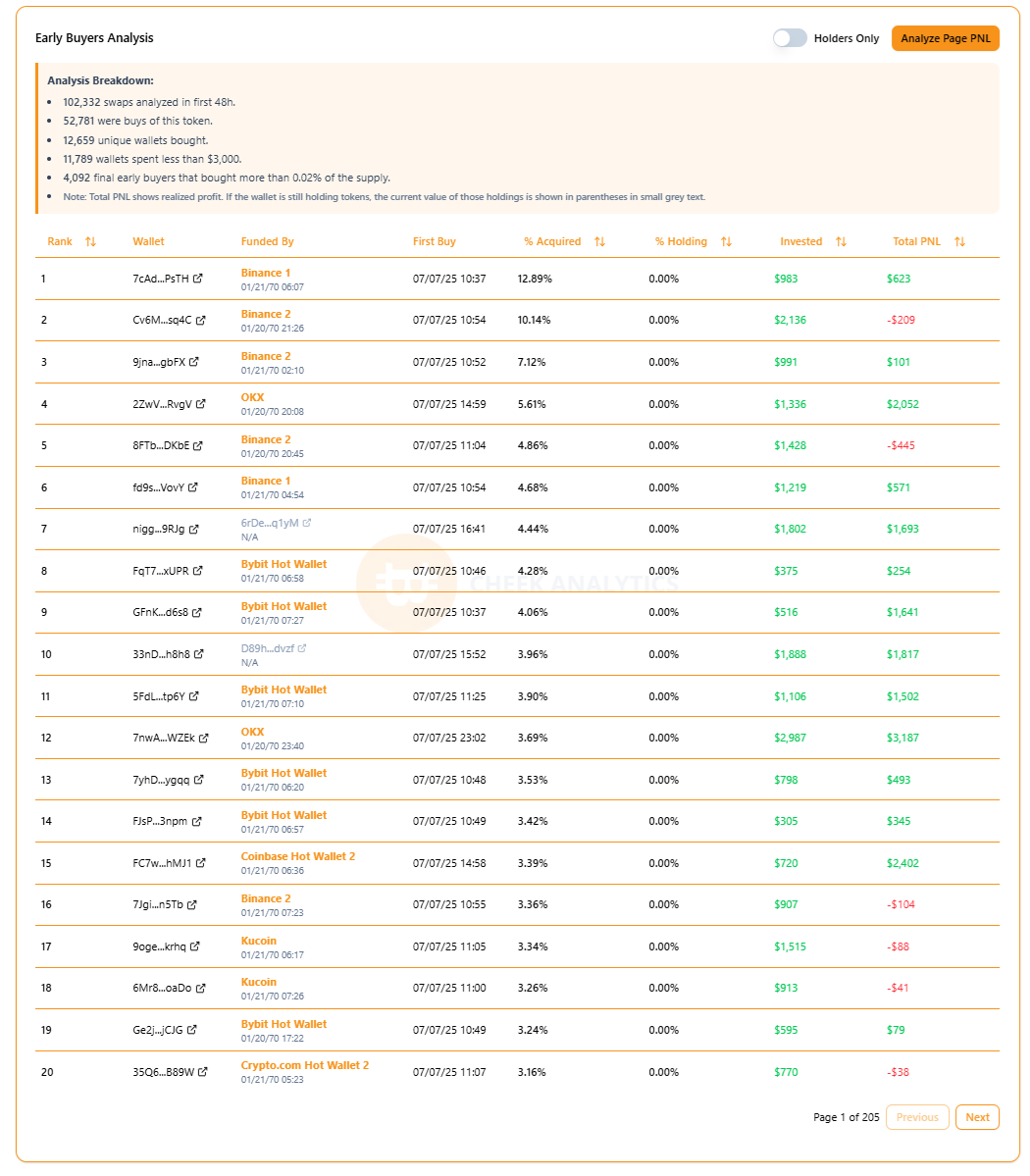Image resolution: width=1030 pixels, height=1176 pixels.
Task: Open external link for wallet 33nD...h8h8
Action: 199,654
